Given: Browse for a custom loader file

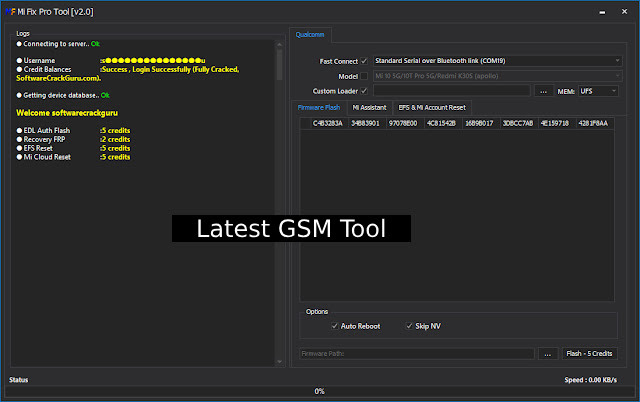Looking at the screenshot, I should (x=544, y=91).
